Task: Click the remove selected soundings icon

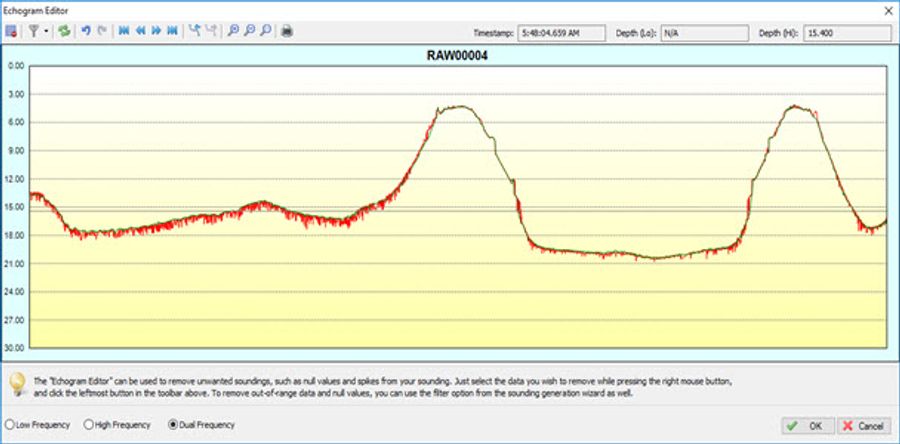Action: (x=10, y=31)
